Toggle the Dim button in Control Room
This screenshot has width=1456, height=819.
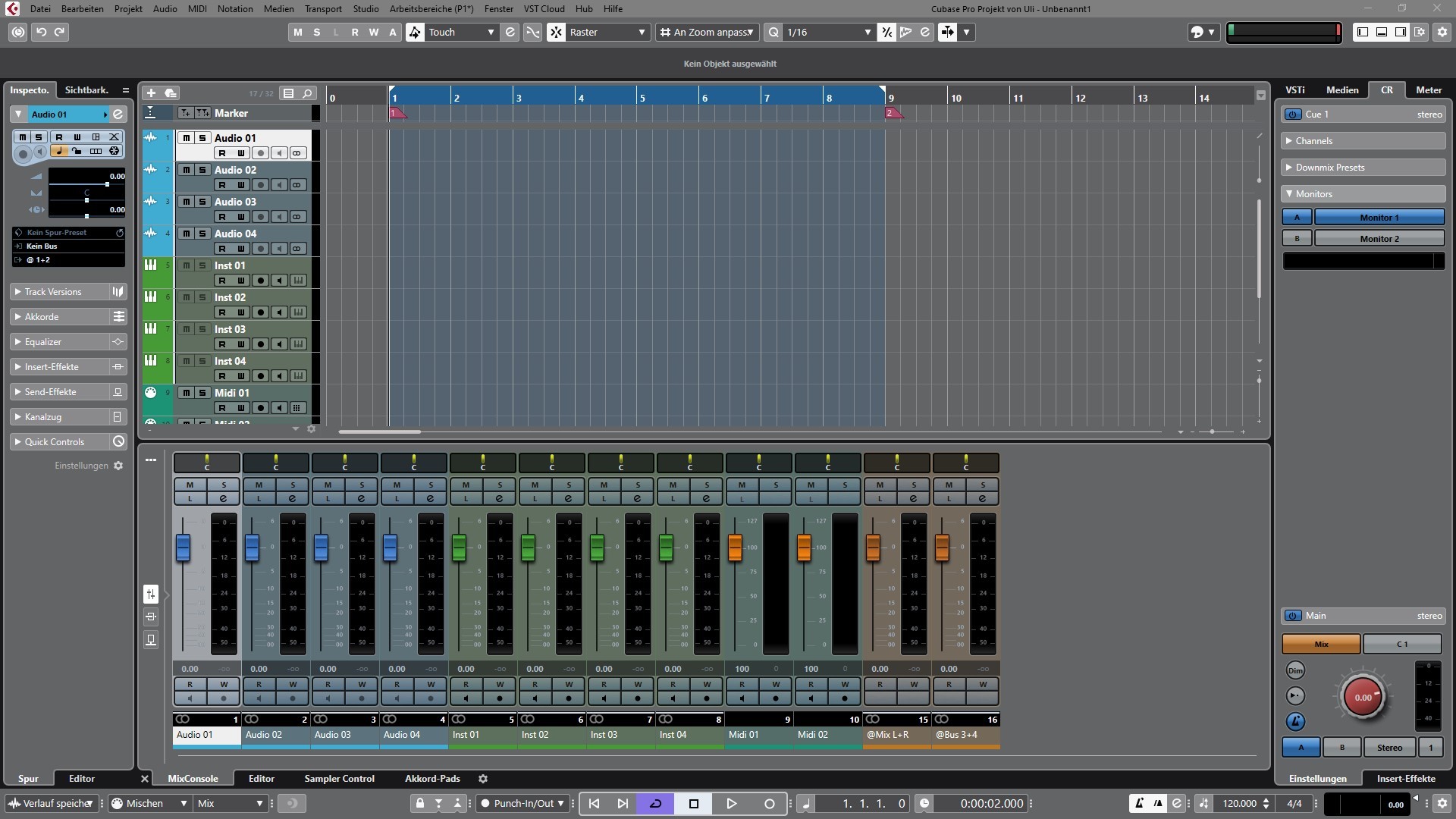1295,670
